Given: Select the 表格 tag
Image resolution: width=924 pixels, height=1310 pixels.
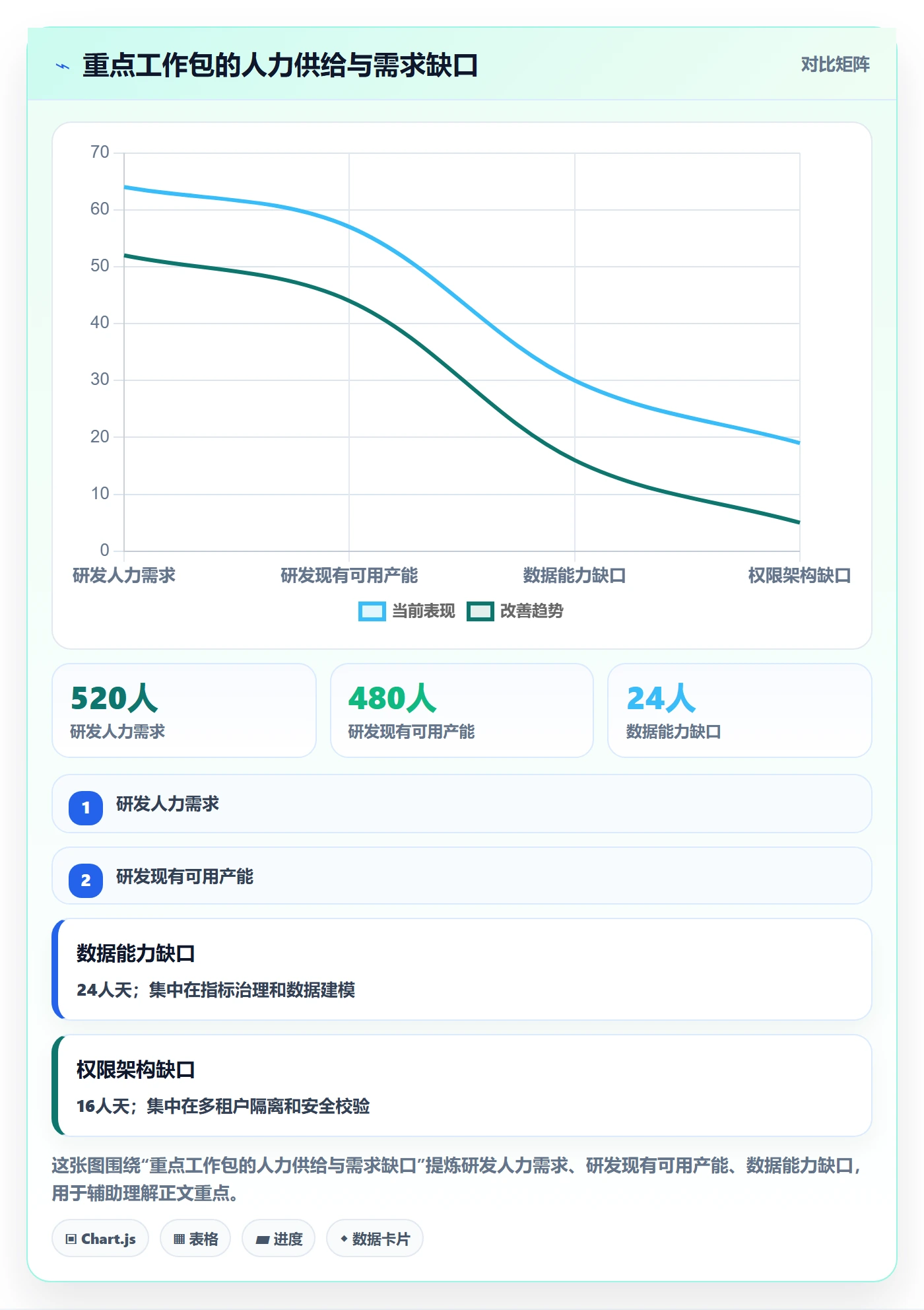Looking at the screenshot, I should point(195,1239).
